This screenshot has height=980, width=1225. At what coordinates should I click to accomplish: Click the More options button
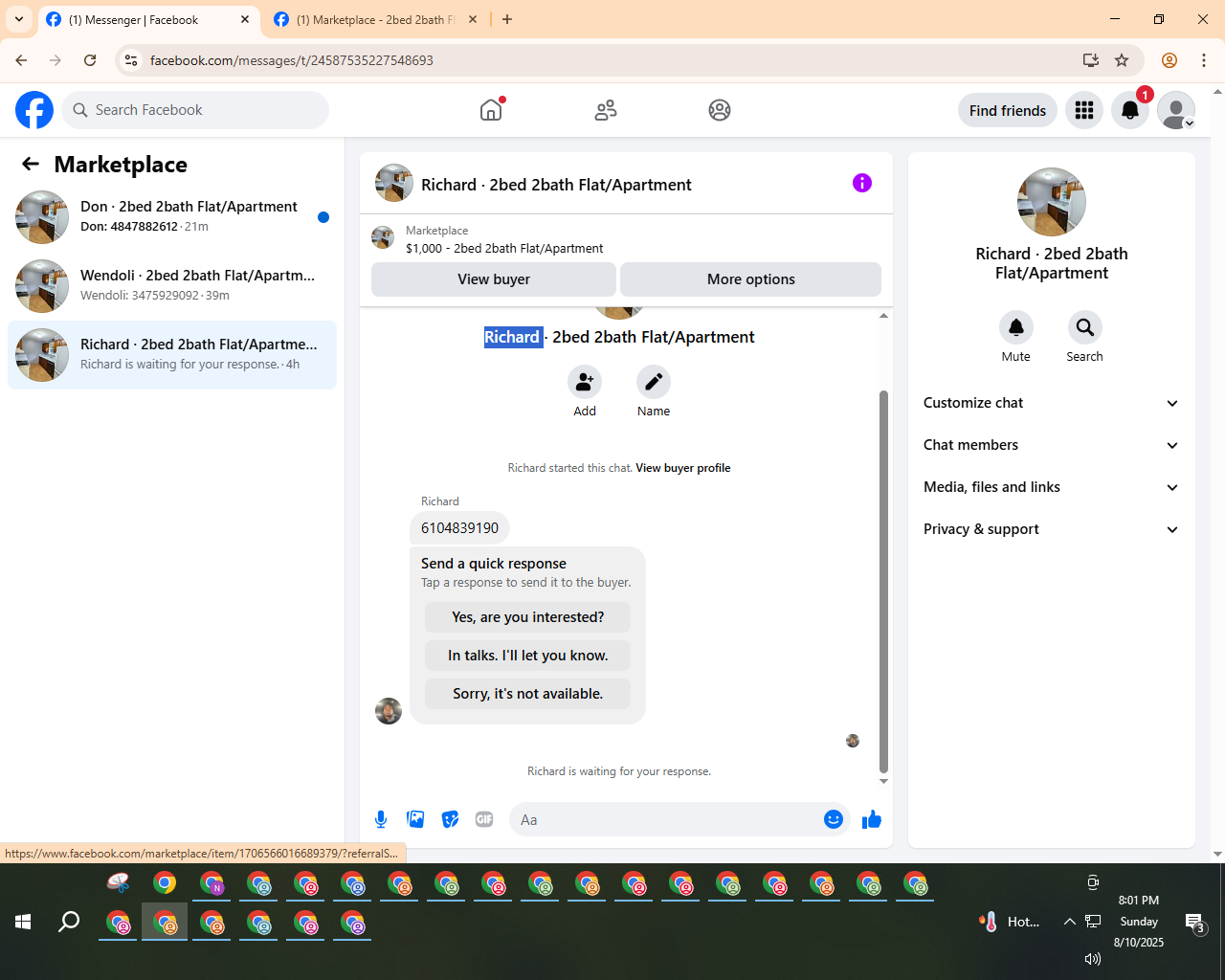click(x=751, y=279)
